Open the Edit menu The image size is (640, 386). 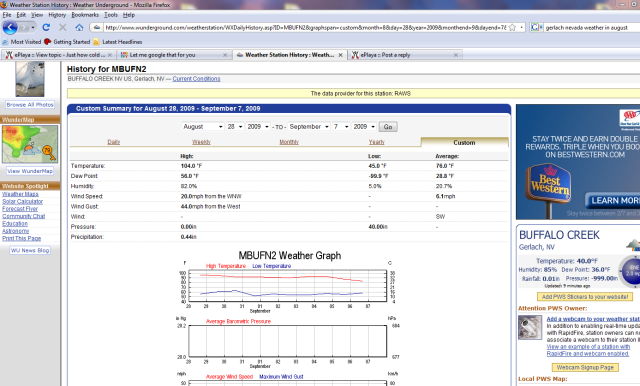tap(21, 15)
